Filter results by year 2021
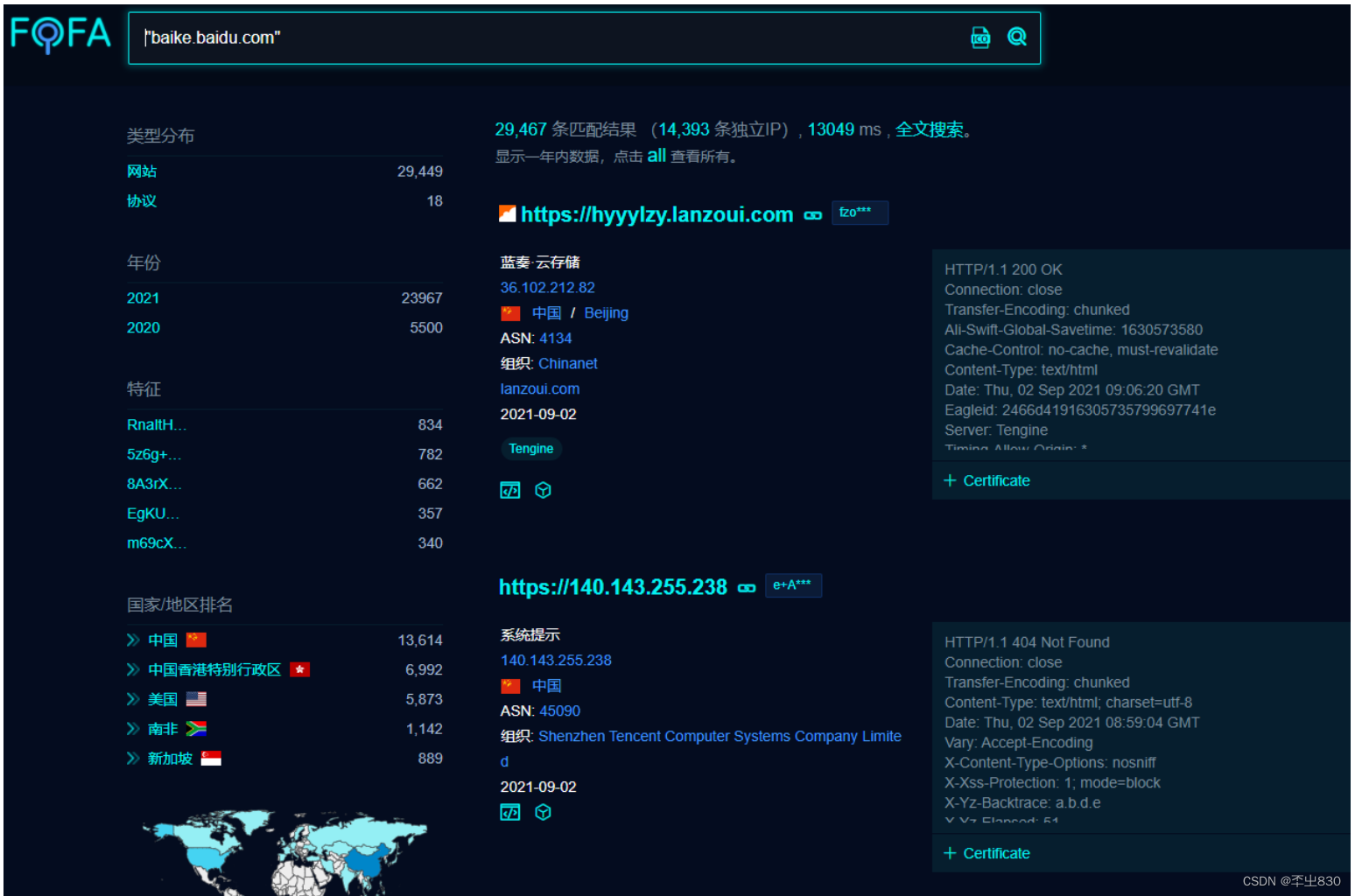The width and height of the screenshot is (1355, 896). (143, 298)
